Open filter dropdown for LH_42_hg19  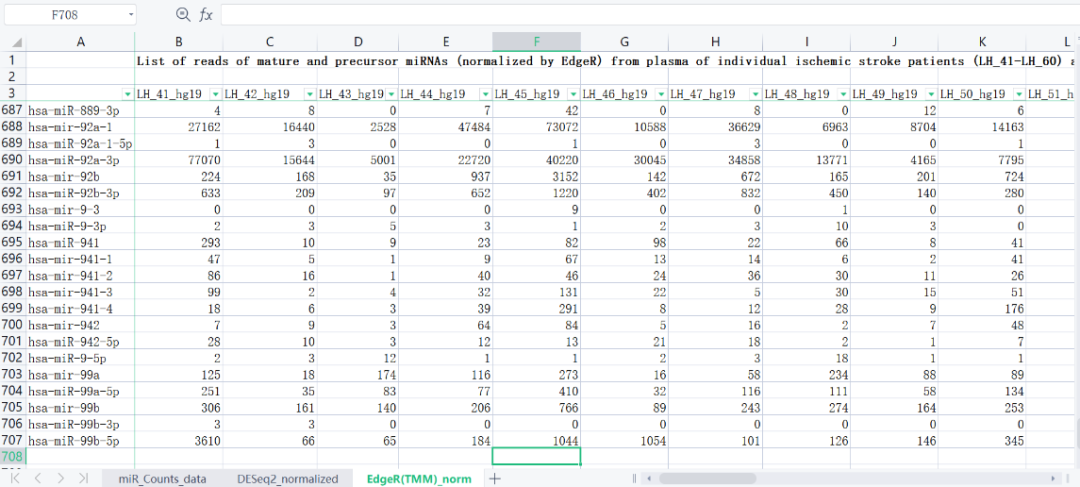pyautogui.click(x=309, y=94)
